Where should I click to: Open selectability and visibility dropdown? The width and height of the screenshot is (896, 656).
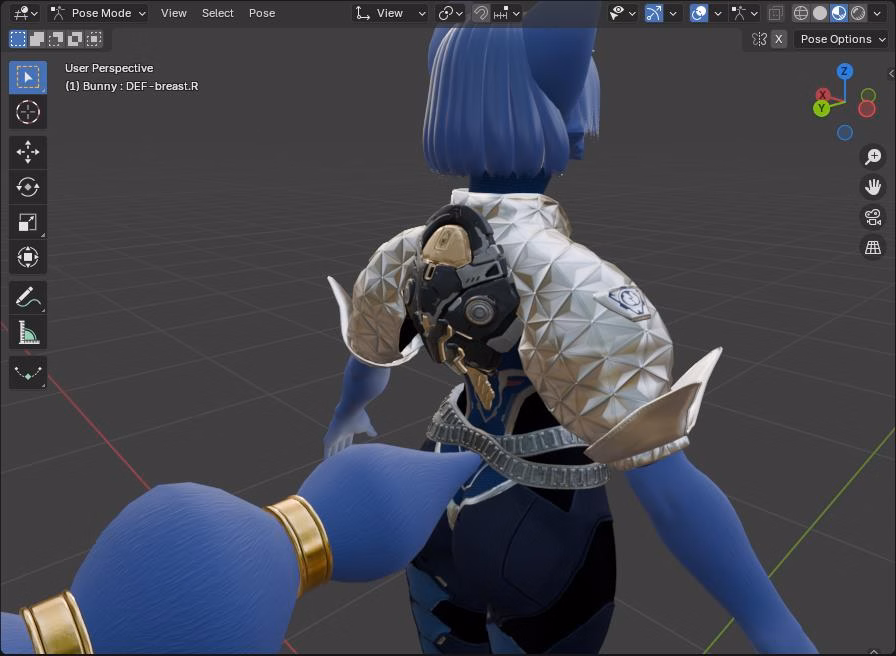(622, 13)
